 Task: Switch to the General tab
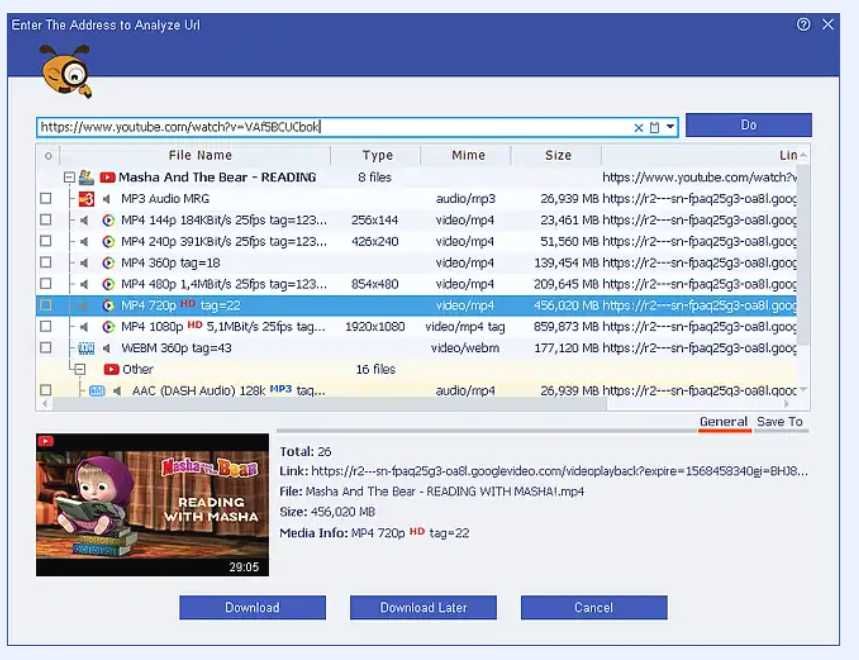pyautogui.click(x=723, y=422)
